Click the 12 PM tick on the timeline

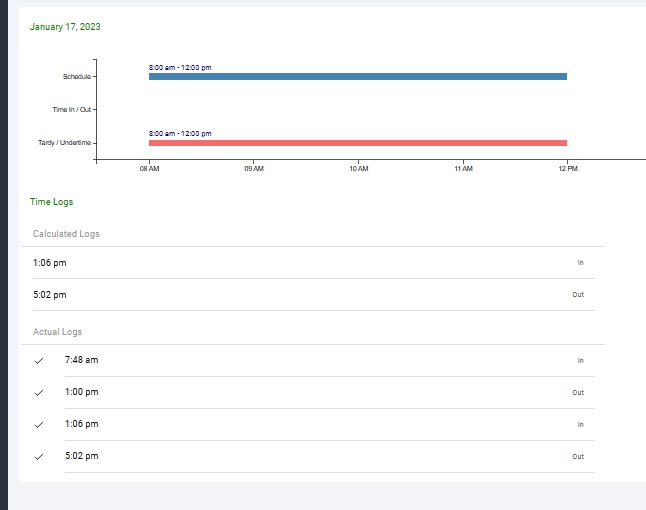point(567,169)
